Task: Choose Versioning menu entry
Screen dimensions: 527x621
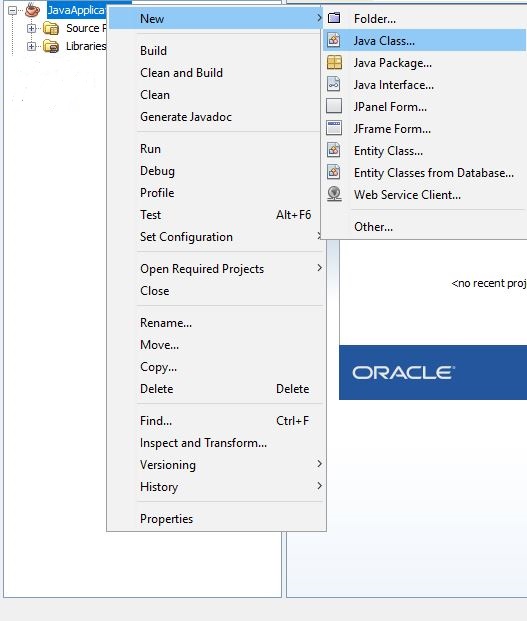Action: coord(216,465)
